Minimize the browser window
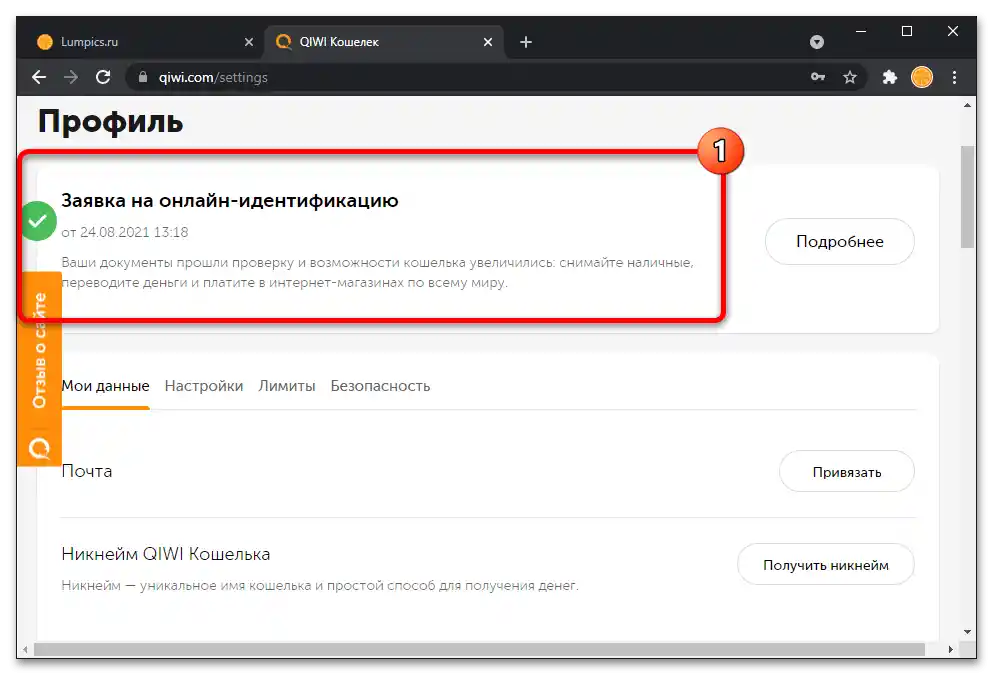Viewport: 993px width, 675px height. 861,31
